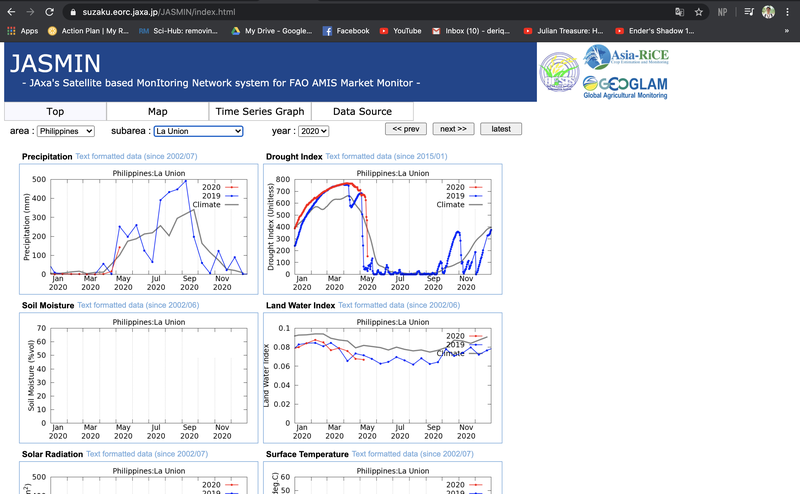Open the Time Series Graph tab
Viewport: 800px width, 494px height.
[x=261, y=112]
